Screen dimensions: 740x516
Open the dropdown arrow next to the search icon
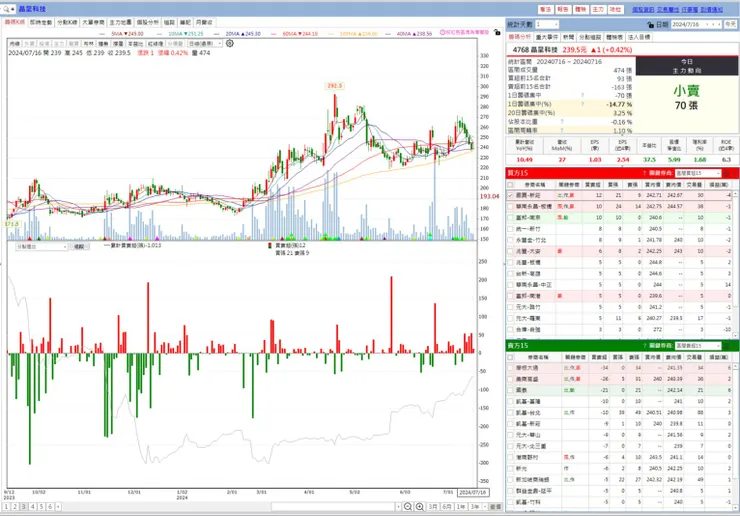12,9
